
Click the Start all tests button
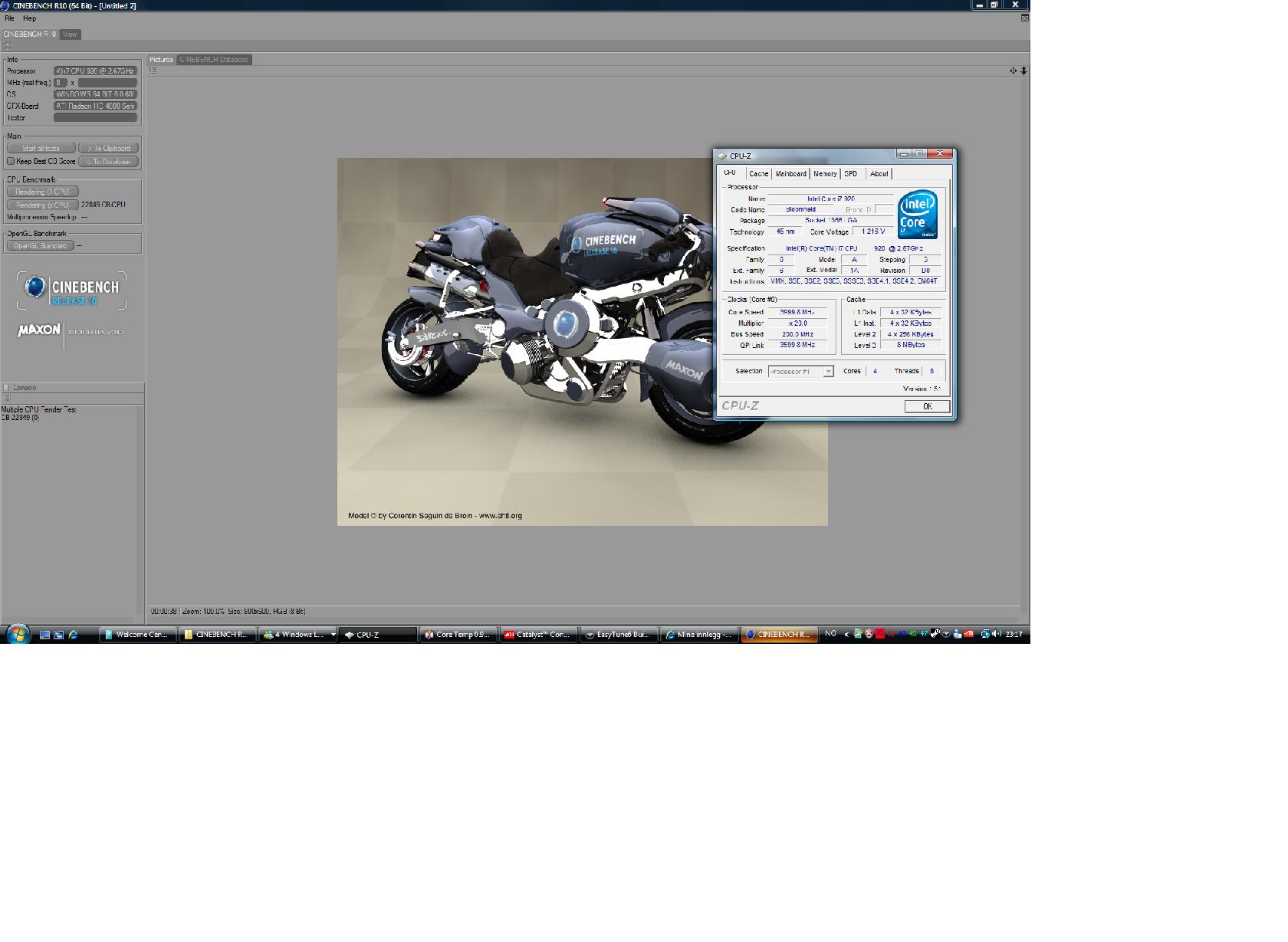41,148
